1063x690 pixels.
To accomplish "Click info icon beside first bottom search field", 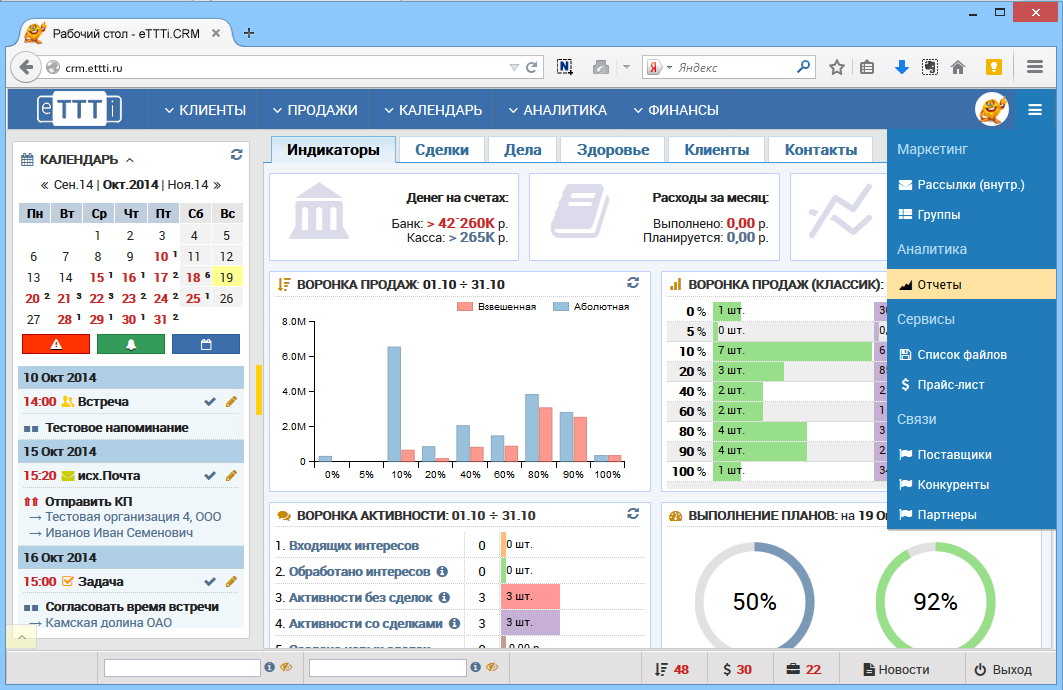I will 269,667.
